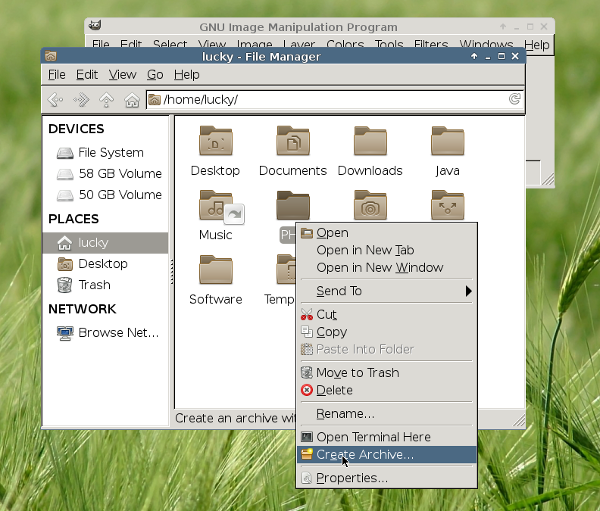
Task: Choose Create Archive from context menu
Action: click(364, 455)
